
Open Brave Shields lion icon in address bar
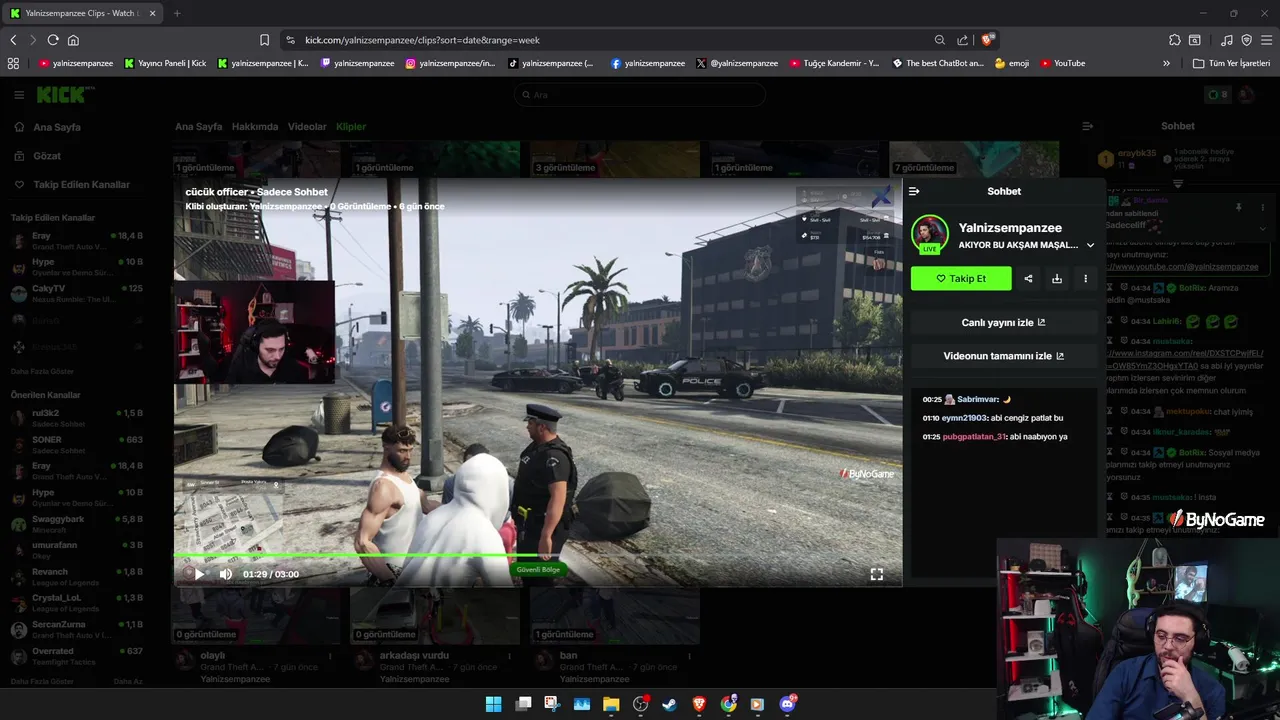pyautogui.click(x=988, y=40)
